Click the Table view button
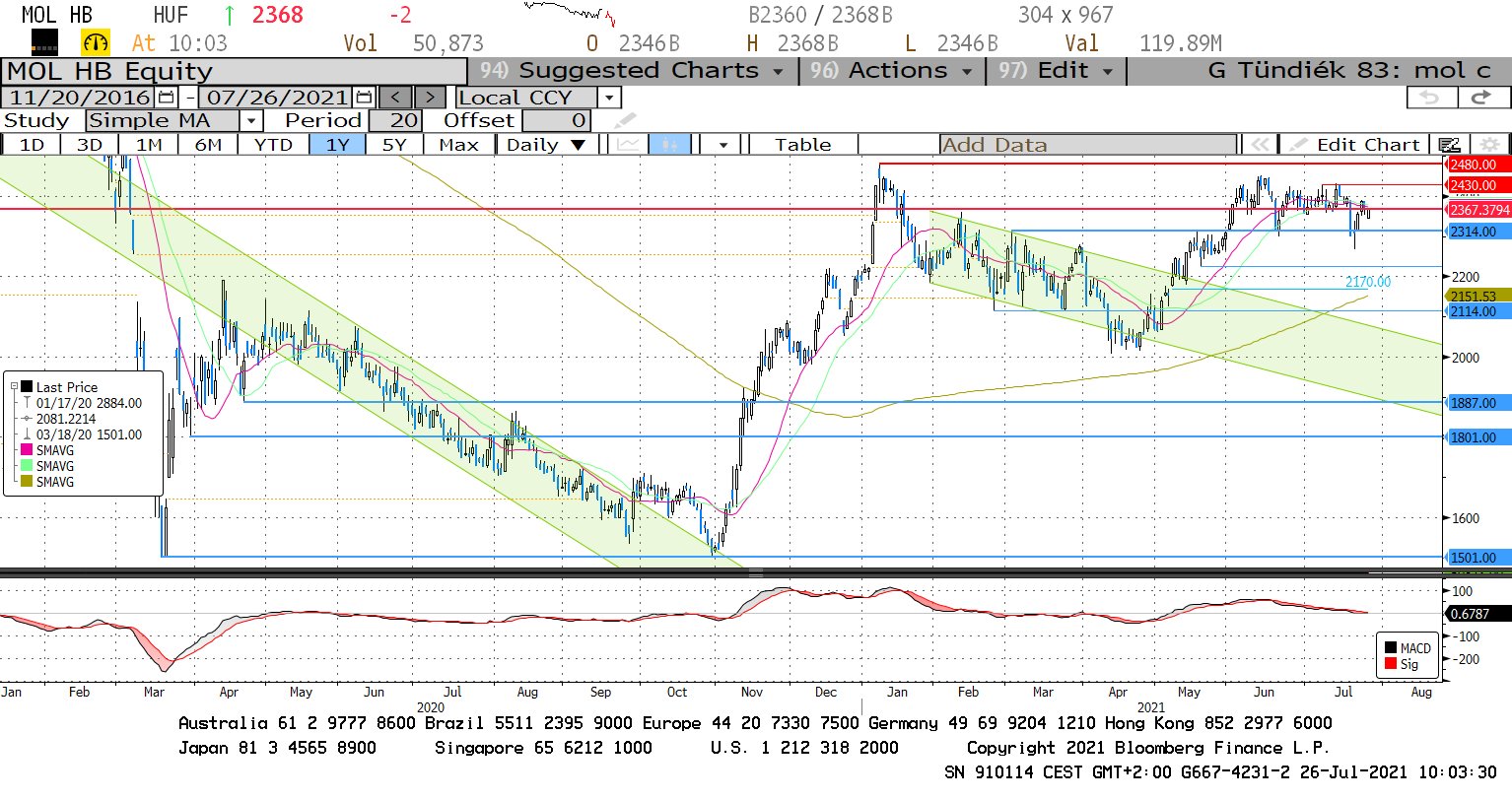Screen dimensions: 1512x801 point(803,145)
